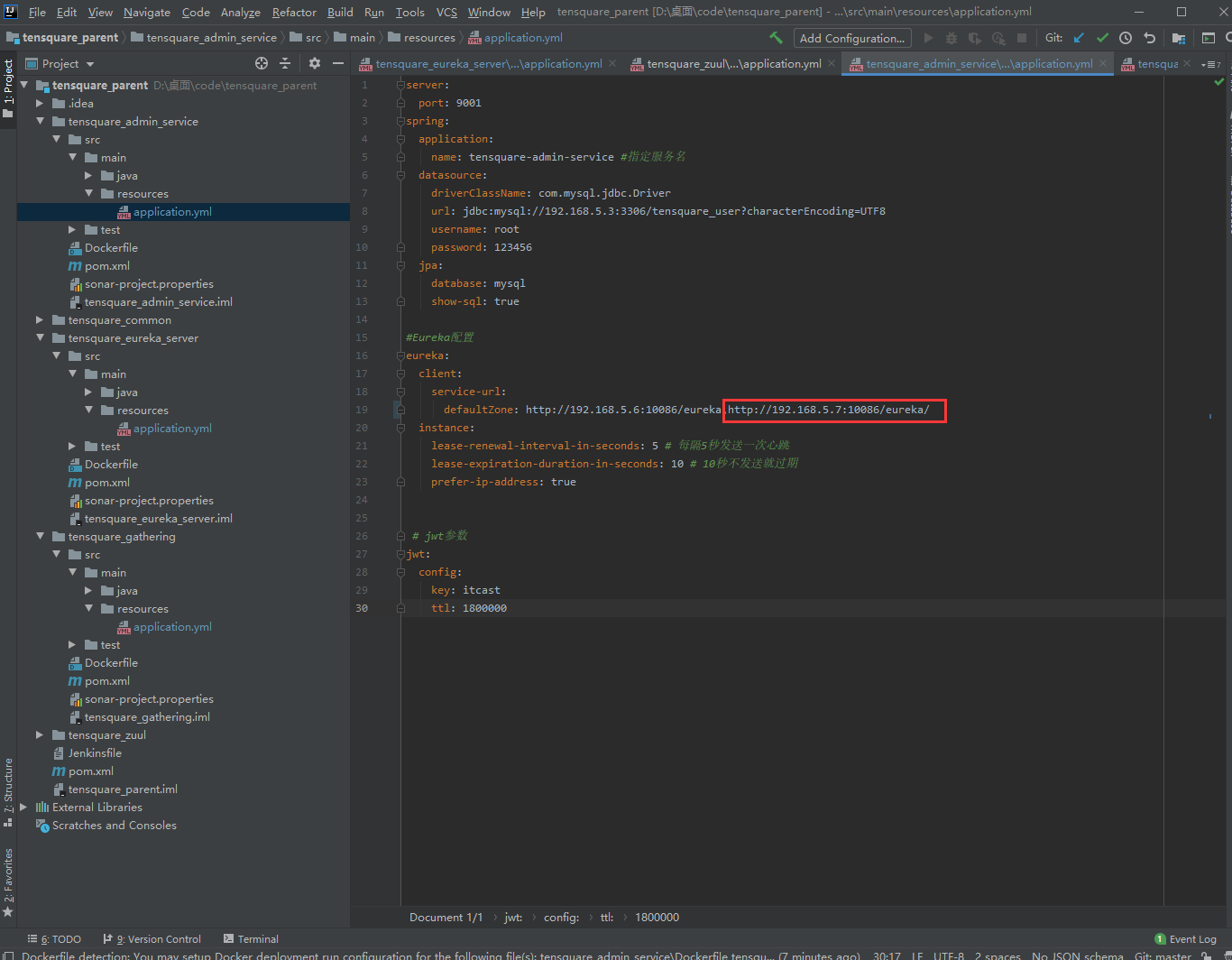Click the Git Commit green checkmark

(1102, 38)
